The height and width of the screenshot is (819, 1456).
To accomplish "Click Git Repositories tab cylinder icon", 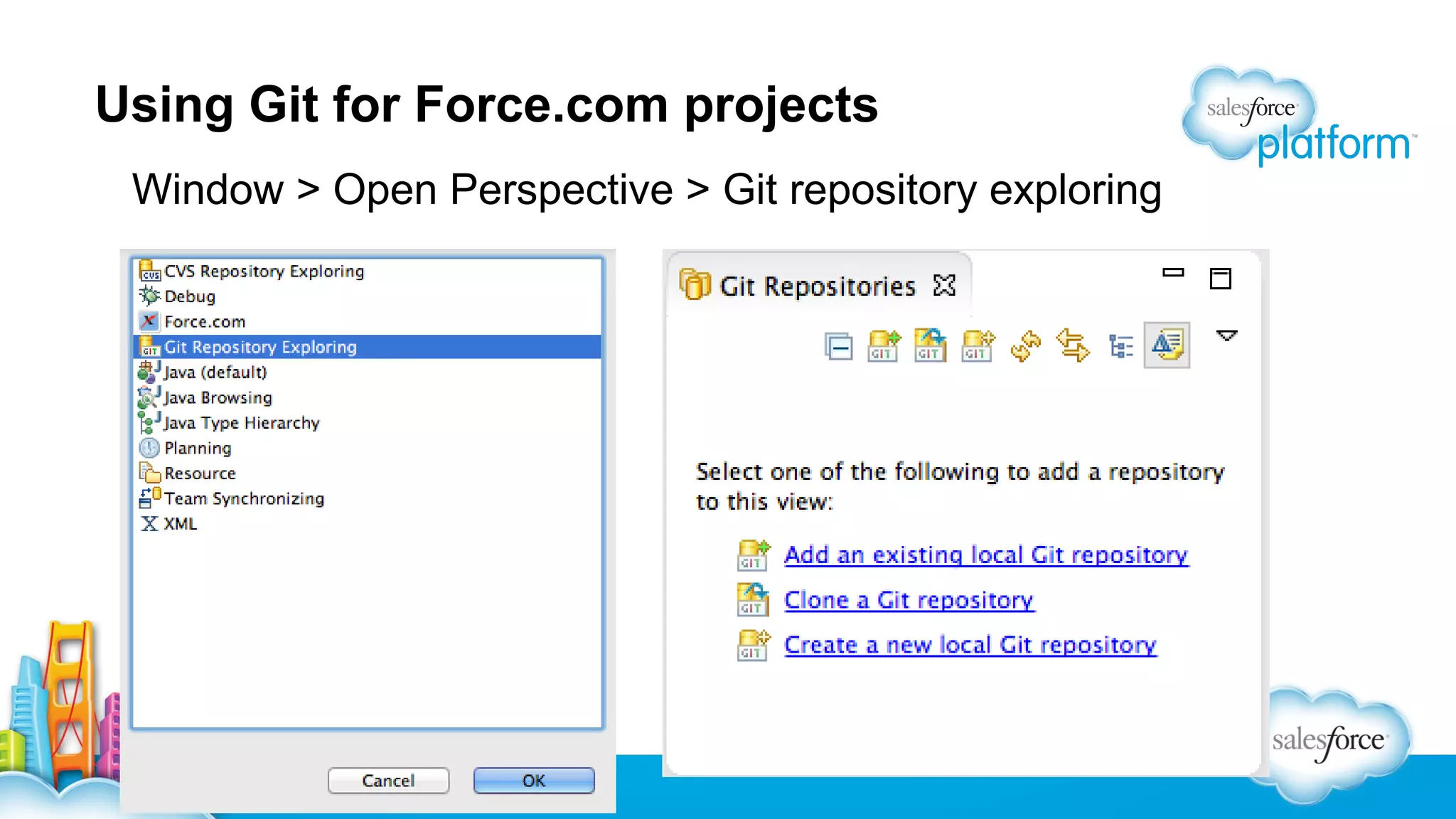I will pyautogui.click(x=695, y=284).
